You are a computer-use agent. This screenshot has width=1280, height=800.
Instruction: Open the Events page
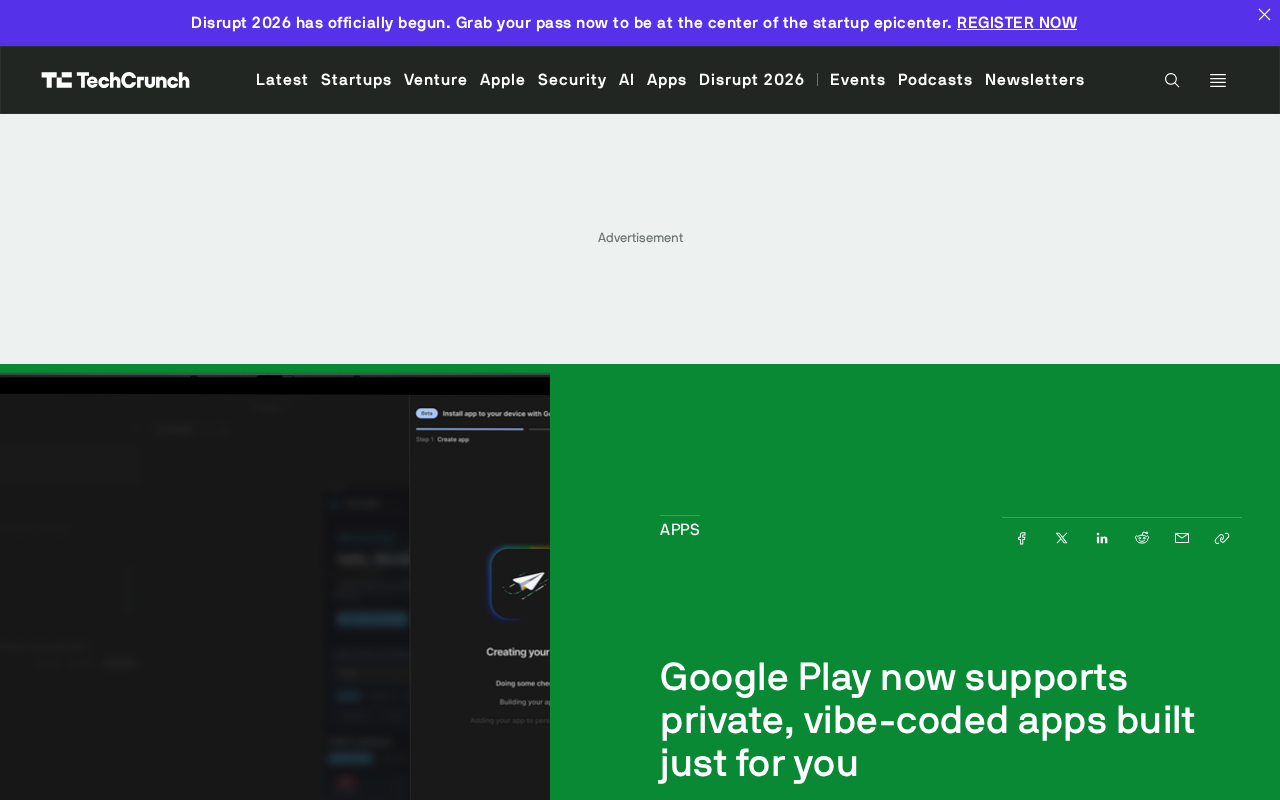(858, 80)
